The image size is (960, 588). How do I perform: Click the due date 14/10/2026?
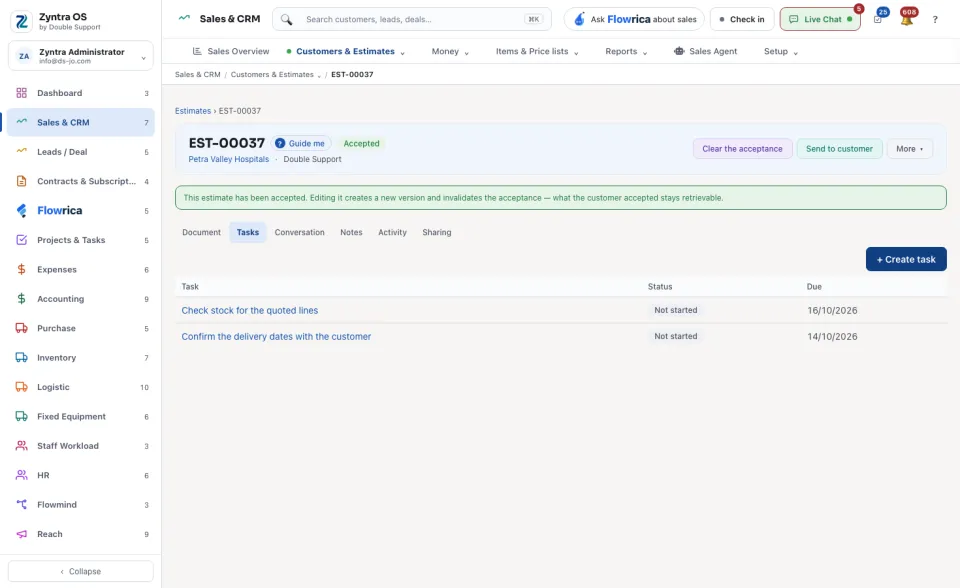(832, 337)
